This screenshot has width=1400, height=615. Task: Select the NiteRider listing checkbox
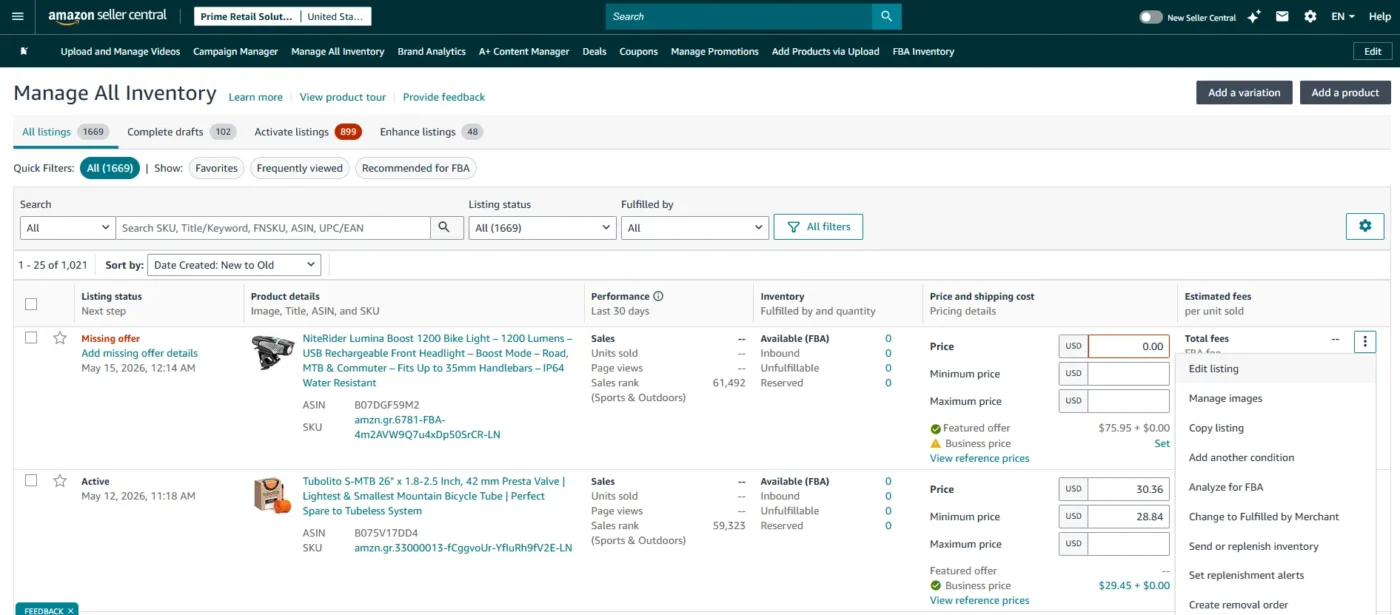pyautogui.click(x=31, y=338)
